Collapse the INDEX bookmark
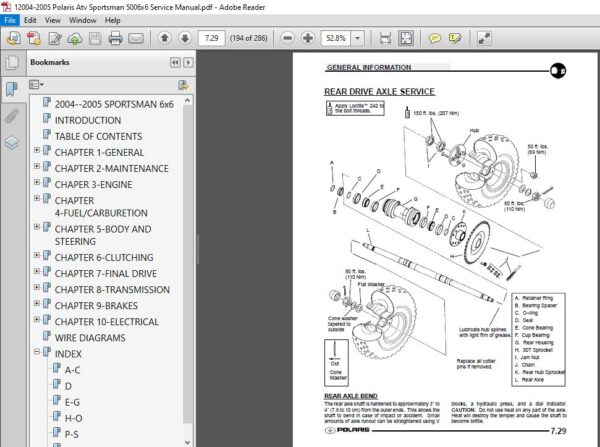 37,351
